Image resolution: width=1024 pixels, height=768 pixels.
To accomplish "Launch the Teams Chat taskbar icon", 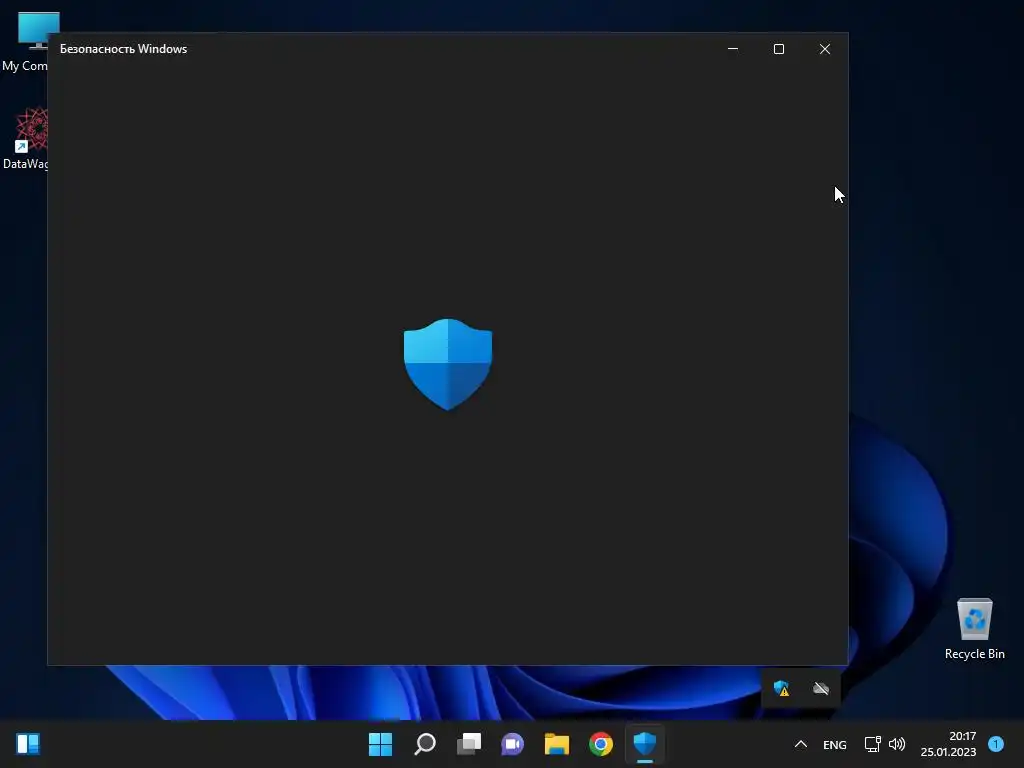I will 513,744.
